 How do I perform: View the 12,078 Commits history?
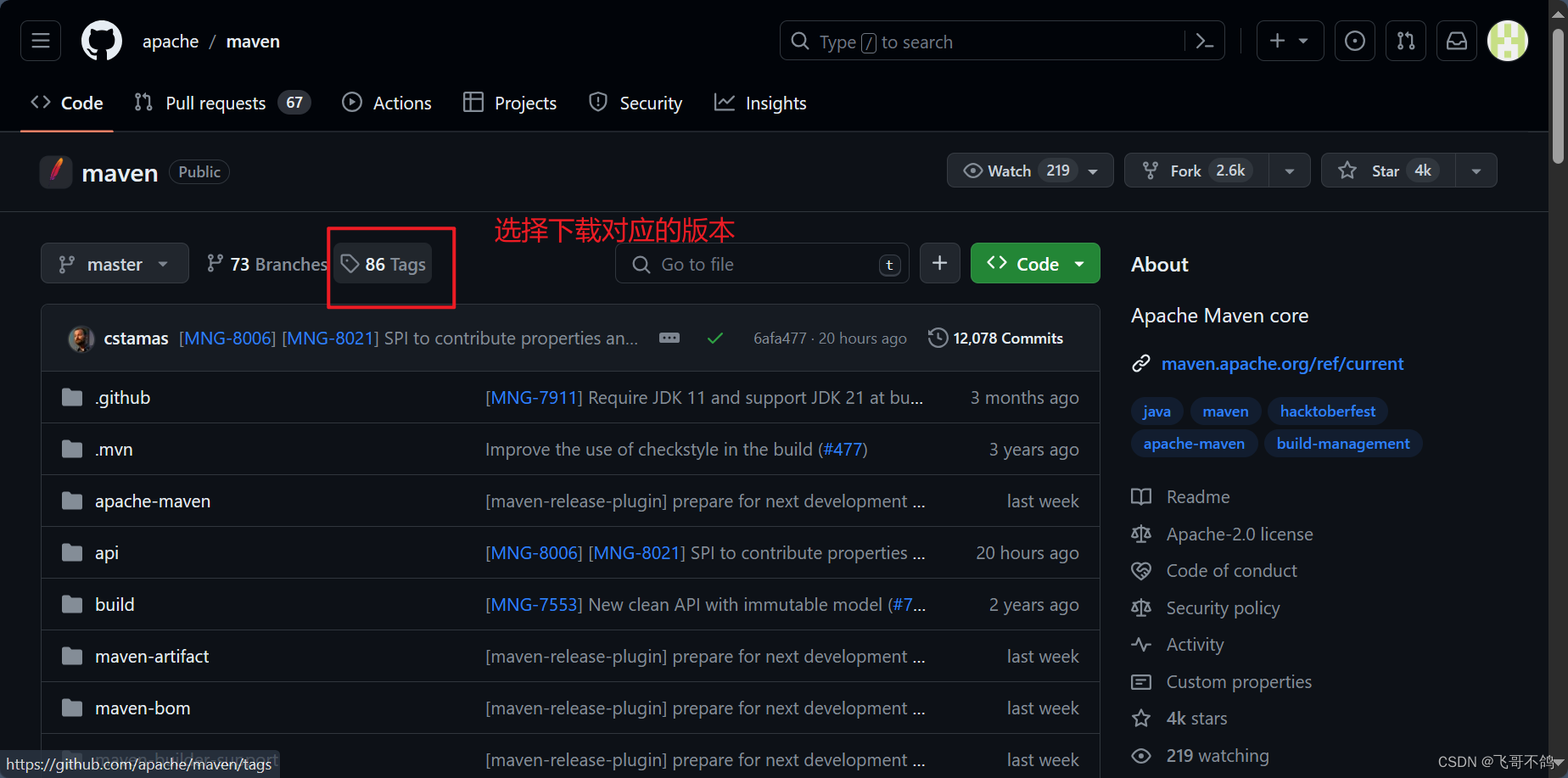(996, 338)
